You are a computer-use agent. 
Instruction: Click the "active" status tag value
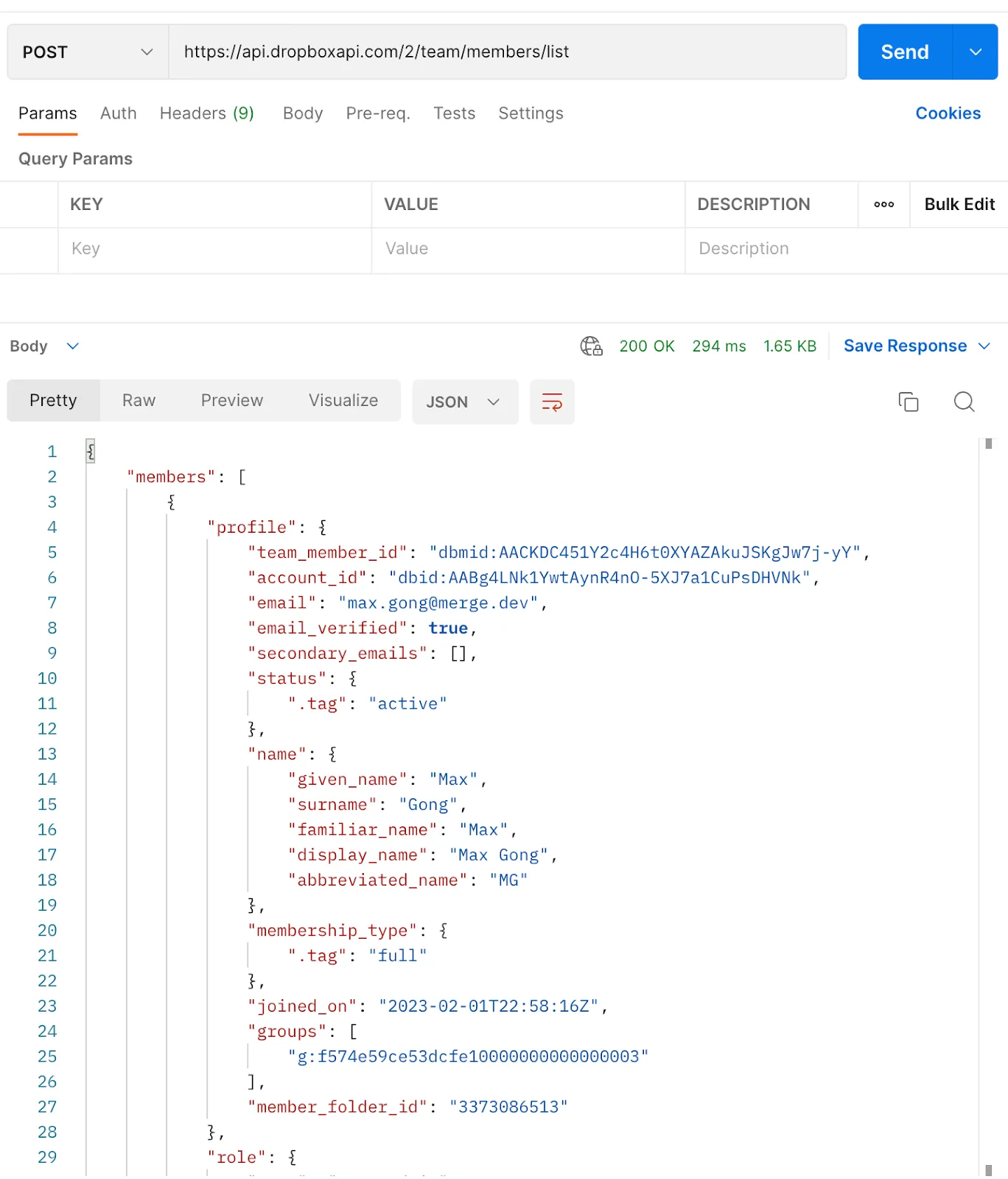tap(407, 704)
